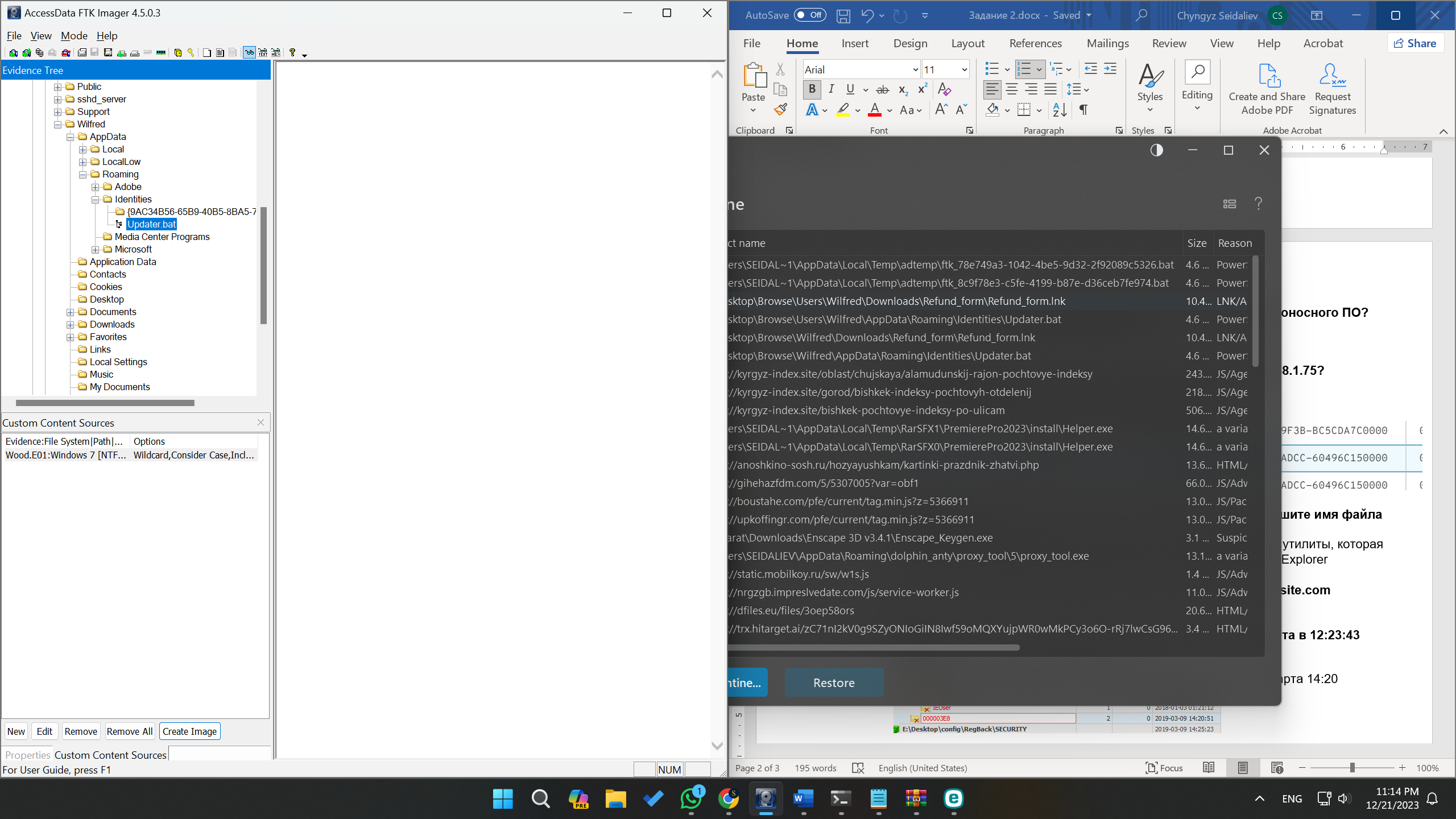Click Add All Attached Devices icon in FTK
The height and width of the screenshot is (819, 1456).
tap(26, 53)
